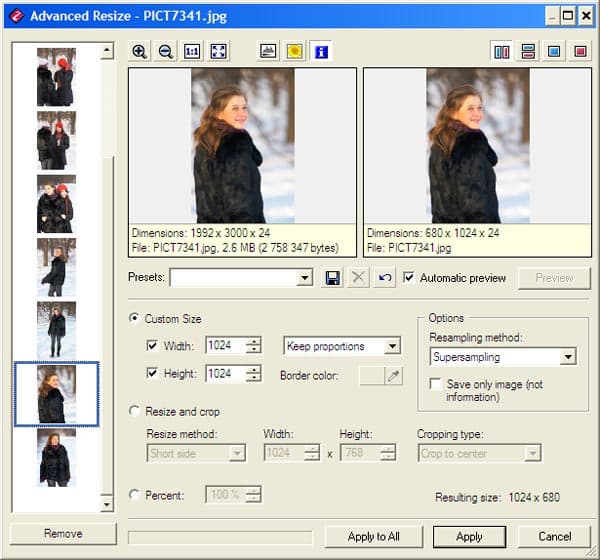600x560 pixels.
Task: Maximize the Advanced Resize window
Action: [568, 16]
